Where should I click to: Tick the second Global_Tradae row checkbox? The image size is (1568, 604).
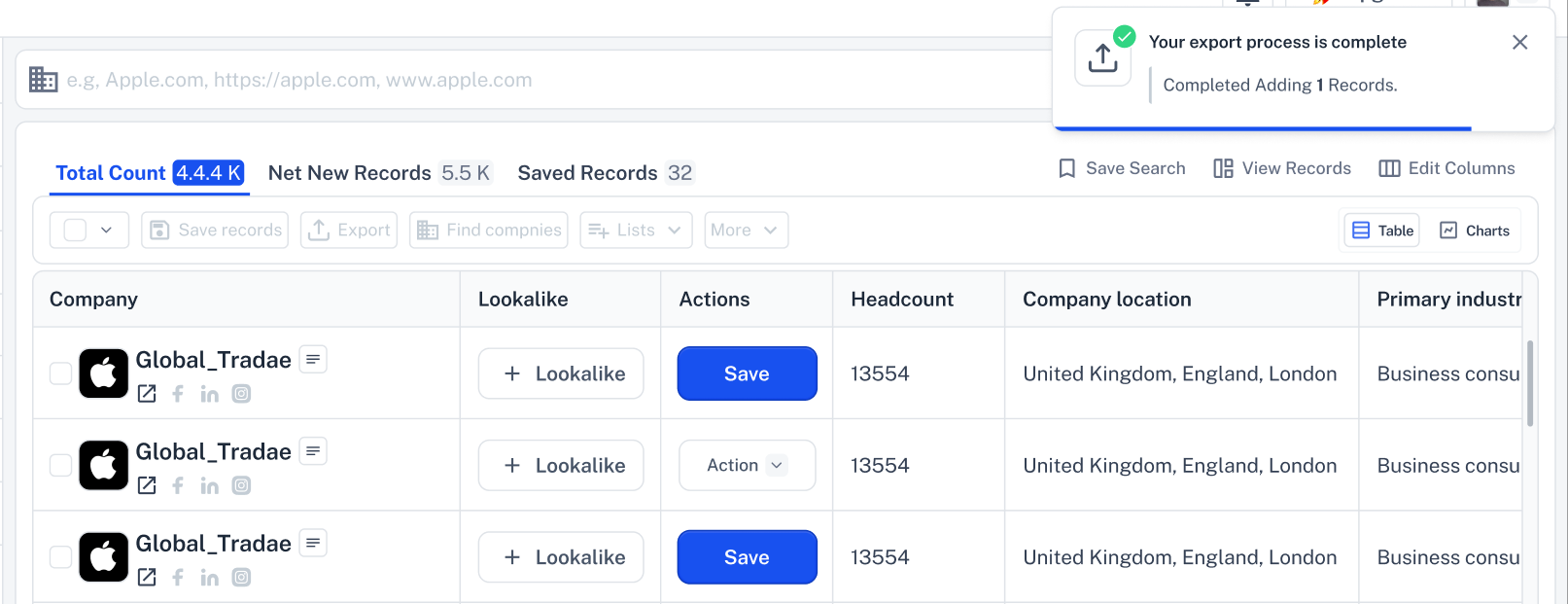(x=60, y=465)
